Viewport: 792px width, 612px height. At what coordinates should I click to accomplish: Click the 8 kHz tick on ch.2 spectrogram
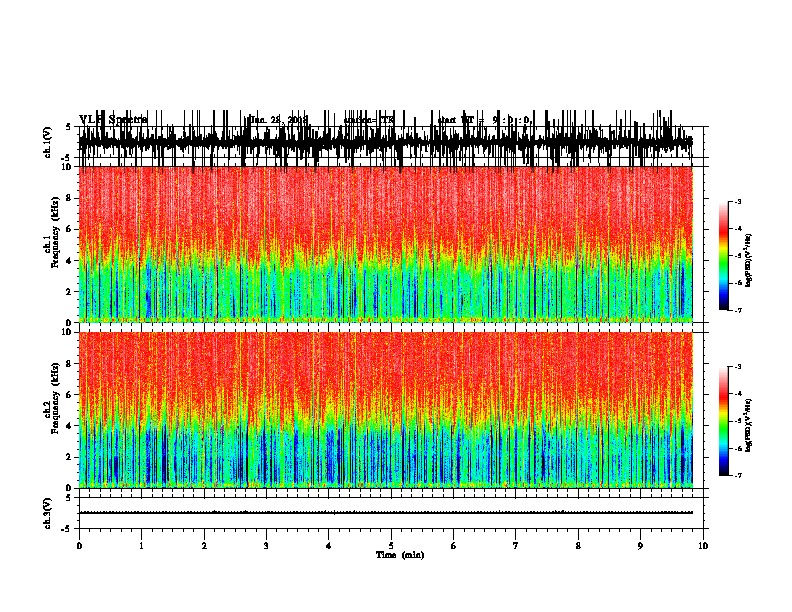[x=69, y=364]
